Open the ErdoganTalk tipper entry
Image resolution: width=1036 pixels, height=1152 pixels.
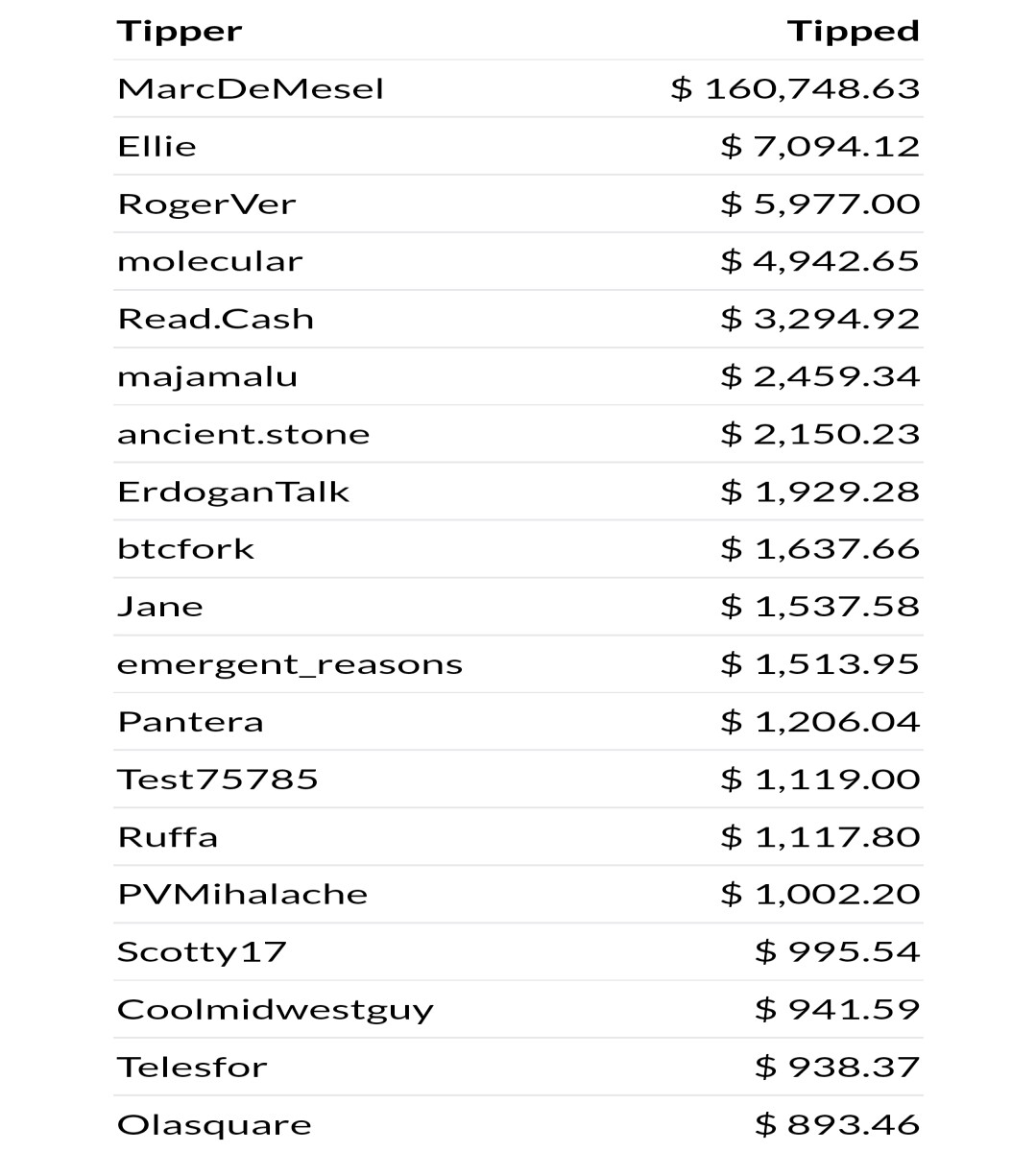(x=233, y=492)
